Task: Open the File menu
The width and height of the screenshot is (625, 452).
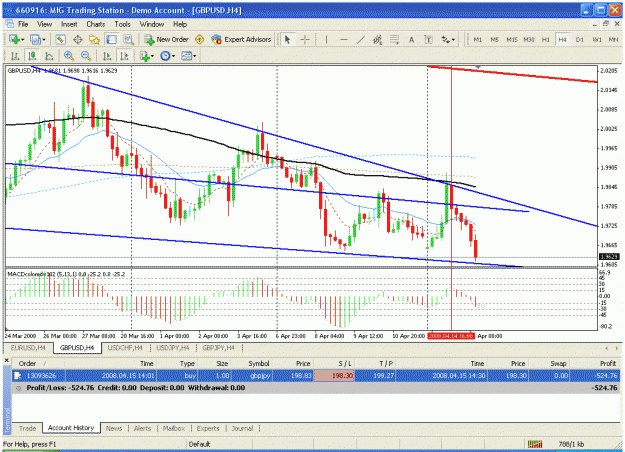Action: point(23,24)
